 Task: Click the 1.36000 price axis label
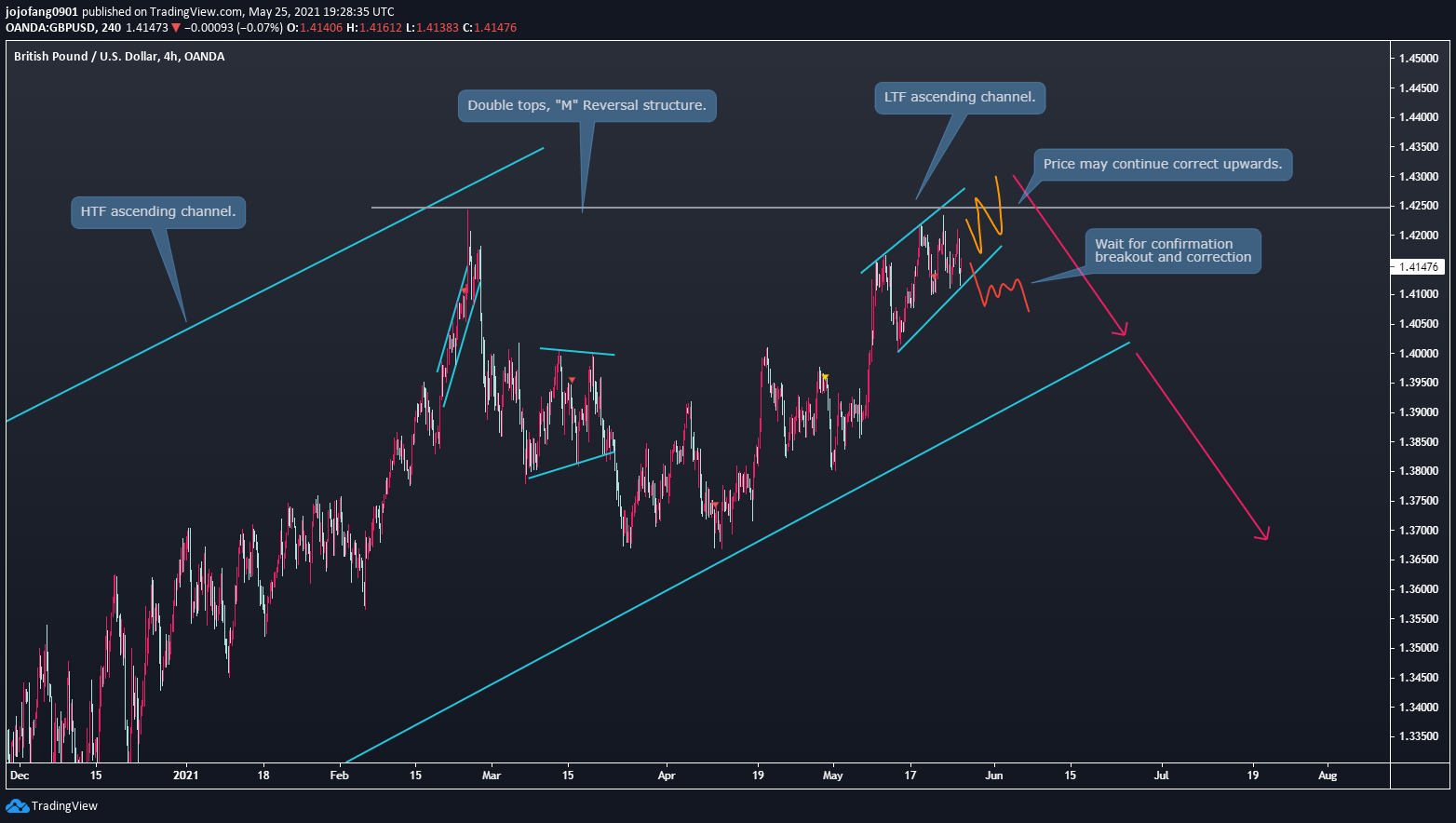tap(1418, 589)
